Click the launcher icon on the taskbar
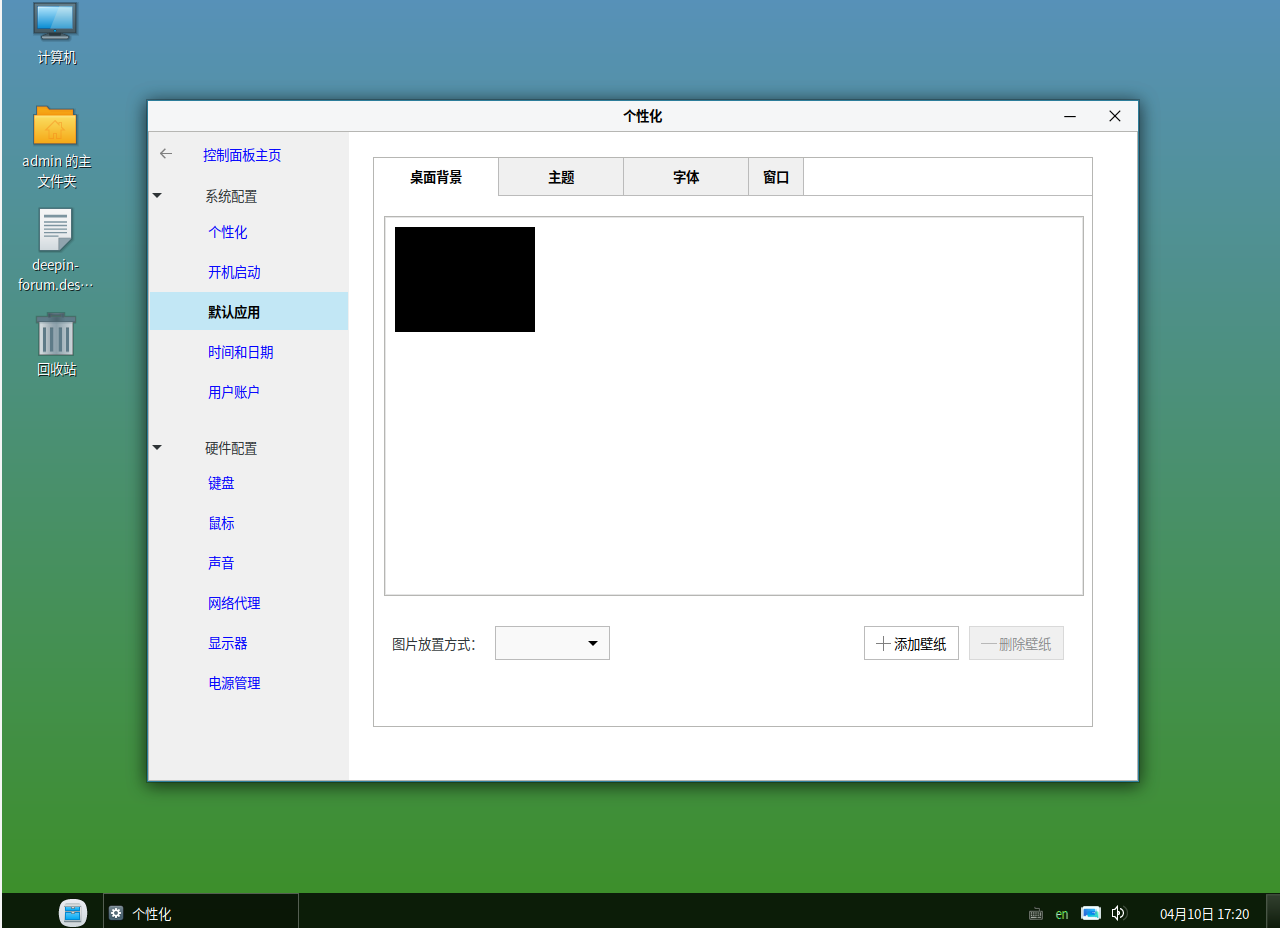Image resolution: width=1280 pixels, height=928 pixels. (x=72, y=912)
